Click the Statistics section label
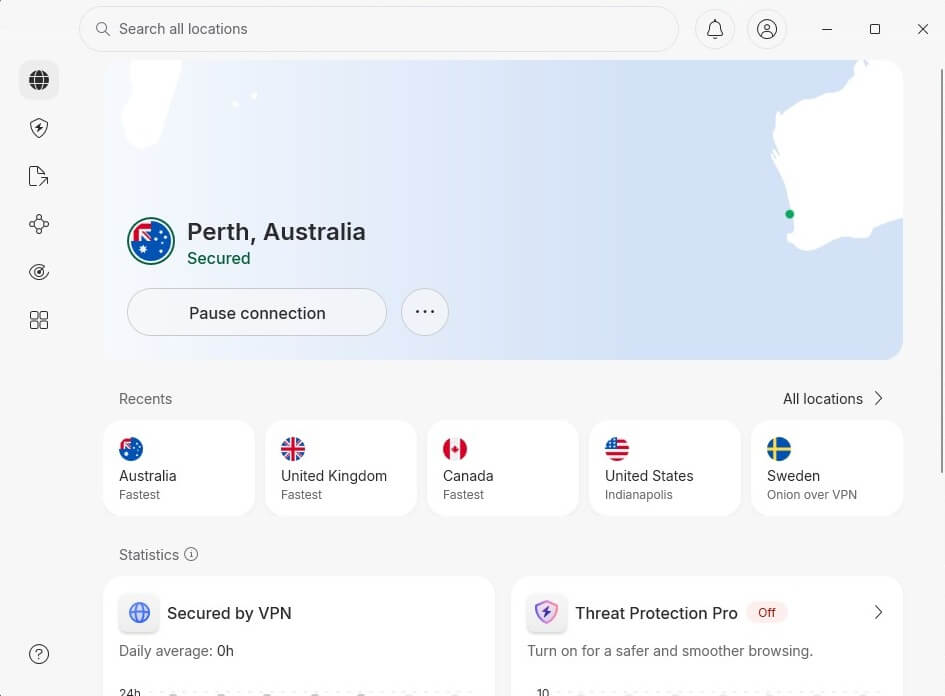 (x=149, y=554)
